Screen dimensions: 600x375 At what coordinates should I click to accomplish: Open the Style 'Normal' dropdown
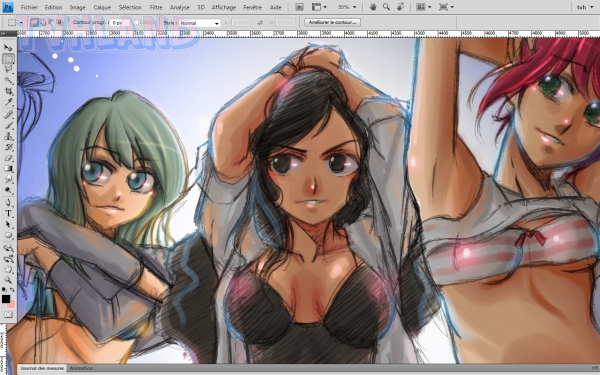click(200, 23)
